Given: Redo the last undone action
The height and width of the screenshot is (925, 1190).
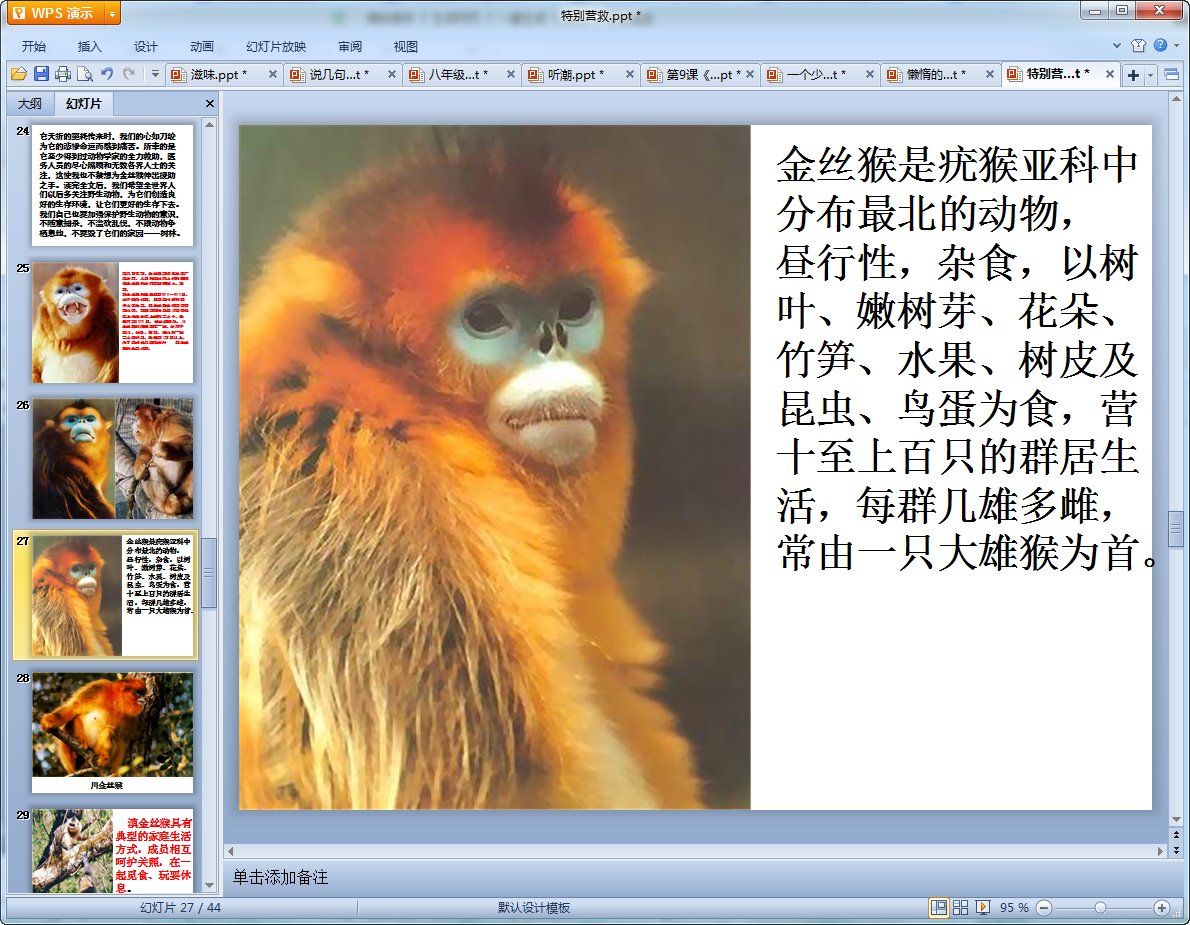Looking at the screenshot, I should 129,74.
